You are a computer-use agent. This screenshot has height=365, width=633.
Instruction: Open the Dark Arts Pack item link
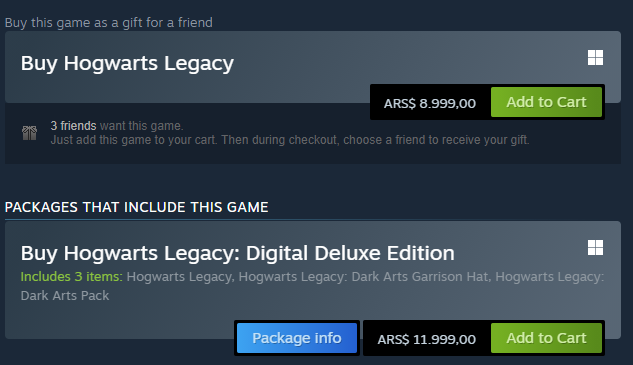coord(312,286)
